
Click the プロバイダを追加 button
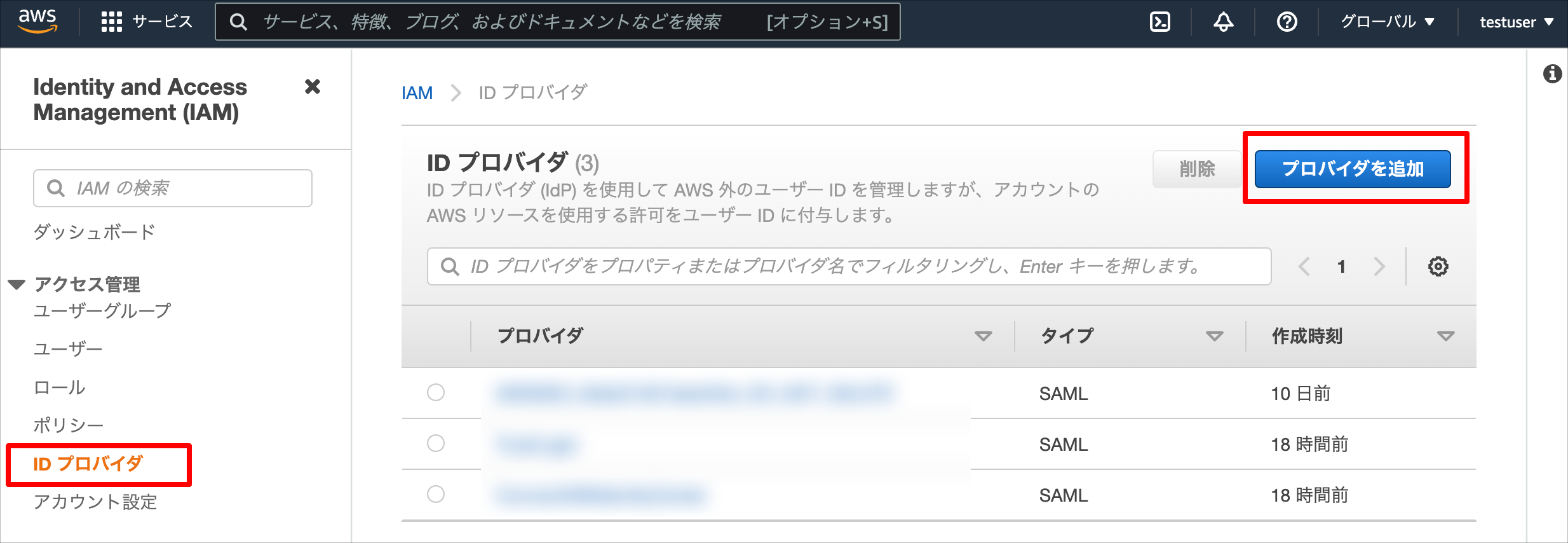coord(1353,168)
